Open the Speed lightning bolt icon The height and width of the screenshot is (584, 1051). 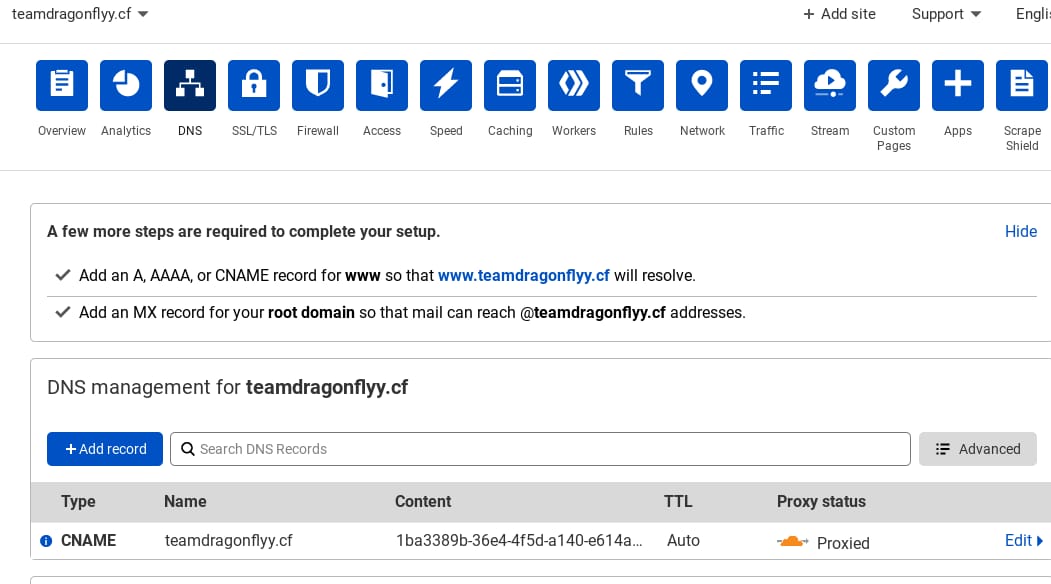[446, 85]
